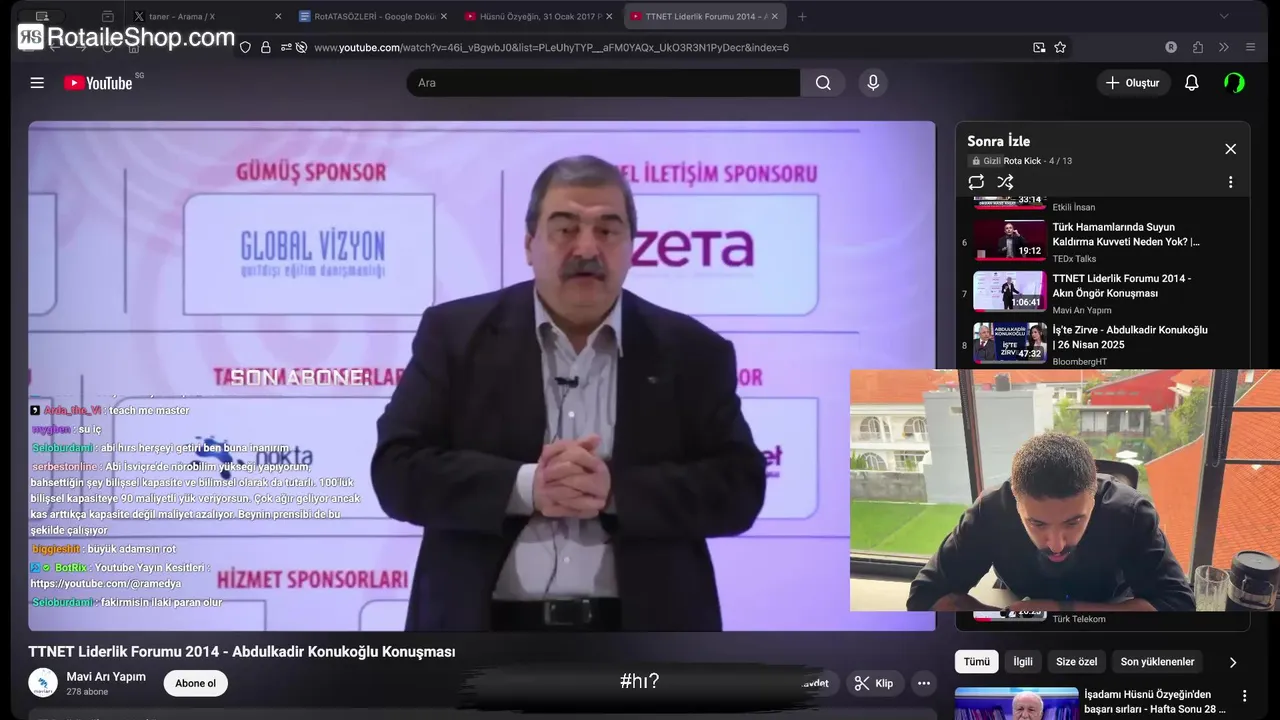Show more filter chips with right arrow

click(1232, 662)
